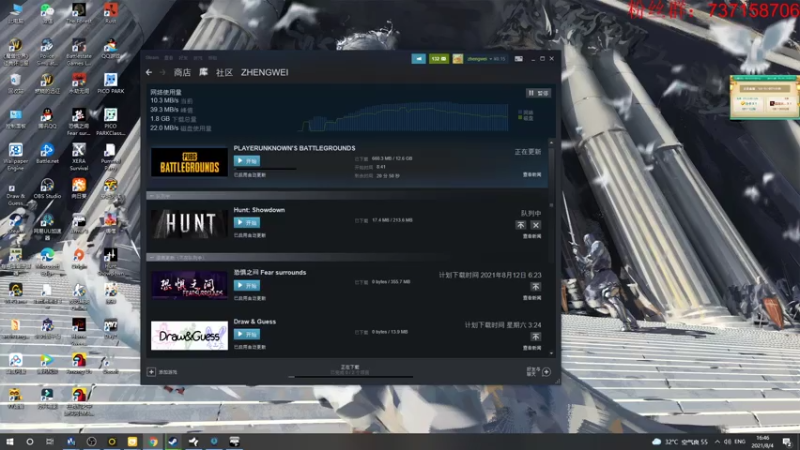Image resolution: width=800 pixels, height=450 pixels.
Task: Open the Fear surrounds game thumbnail
Action: (189, 286)
